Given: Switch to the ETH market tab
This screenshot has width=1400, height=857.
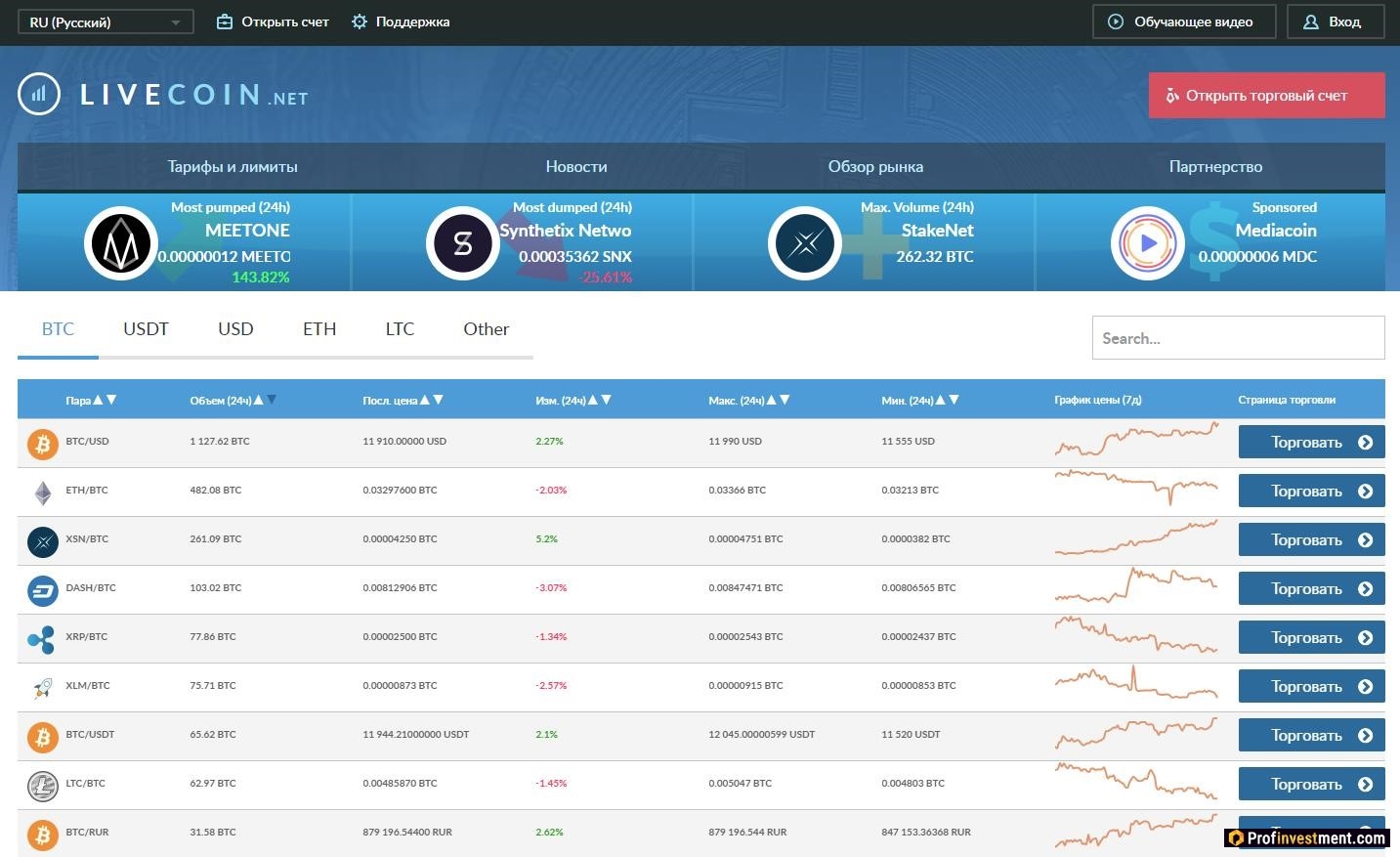Looking at the screenshot, I should 319,329.
